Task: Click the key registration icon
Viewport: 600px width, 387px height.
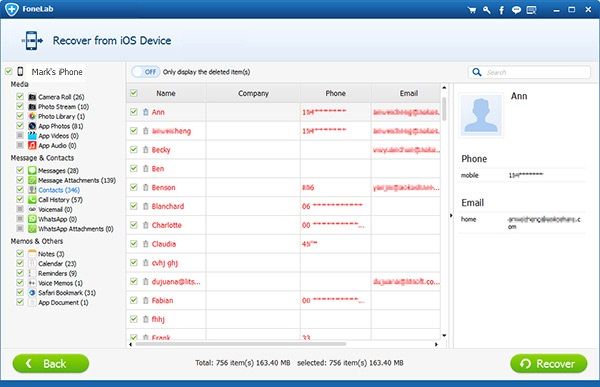Action: coord(487,10)
